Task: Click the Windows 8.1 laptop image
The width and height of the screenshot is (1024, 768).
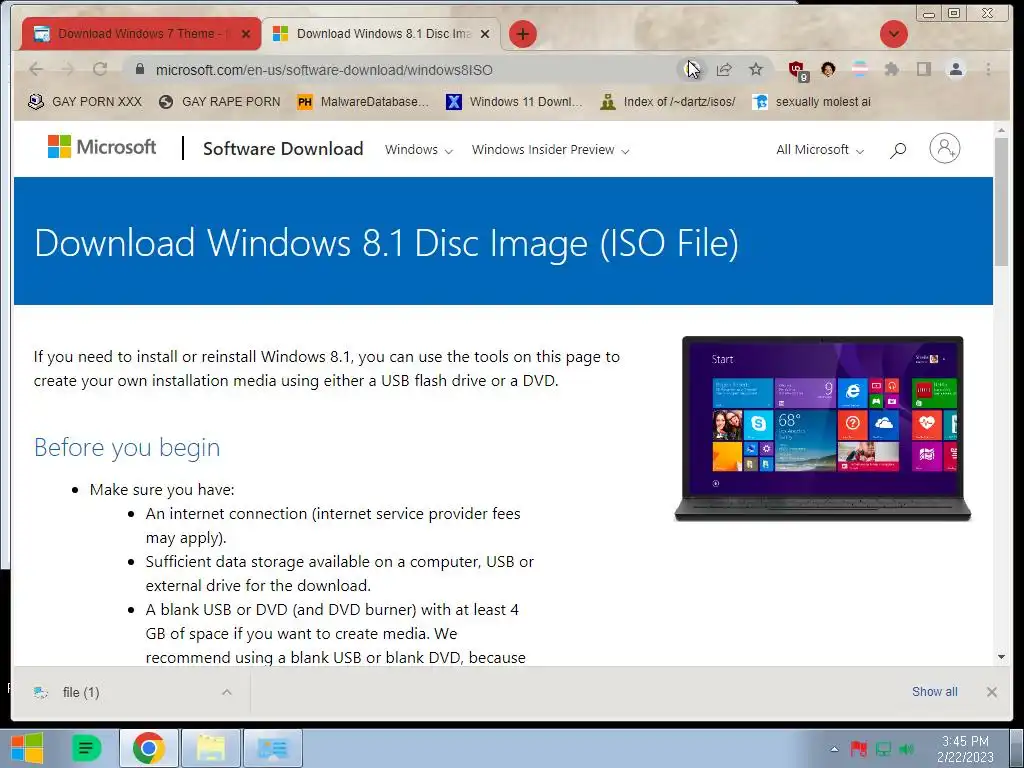Action: (x=822, y=428)
